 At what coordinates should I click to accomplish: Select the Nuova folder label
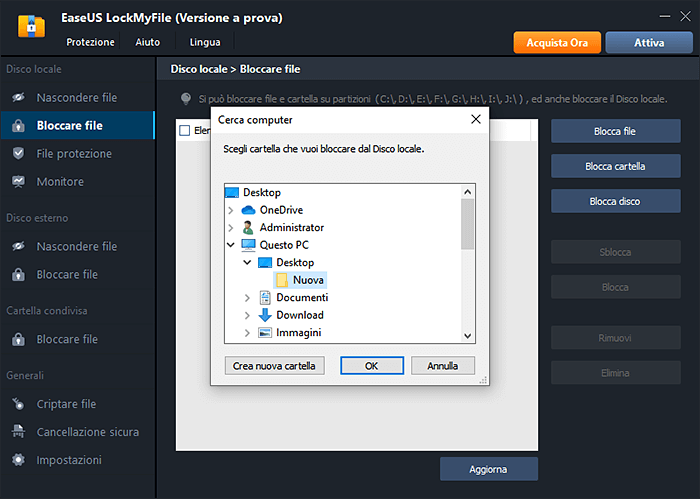pos(308,280)
